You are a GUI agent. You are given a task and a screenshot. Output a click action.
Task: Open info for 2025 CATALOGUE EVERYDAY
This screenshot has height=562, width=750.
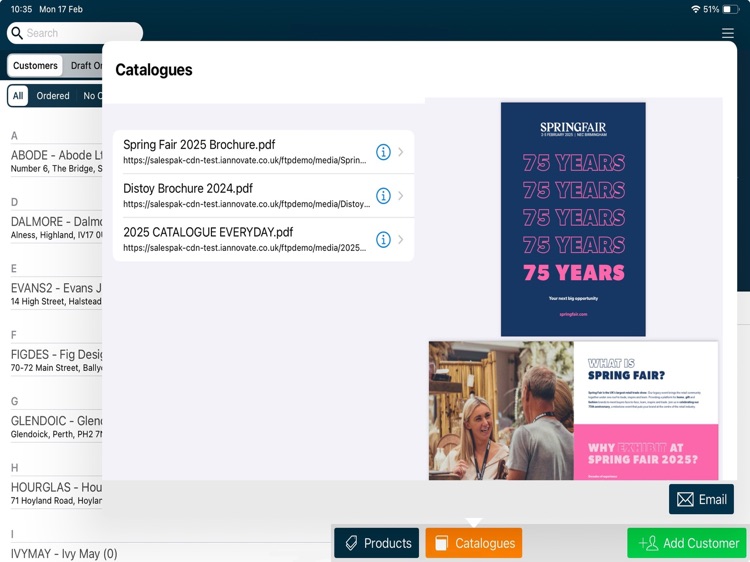(x=383, y=240)
